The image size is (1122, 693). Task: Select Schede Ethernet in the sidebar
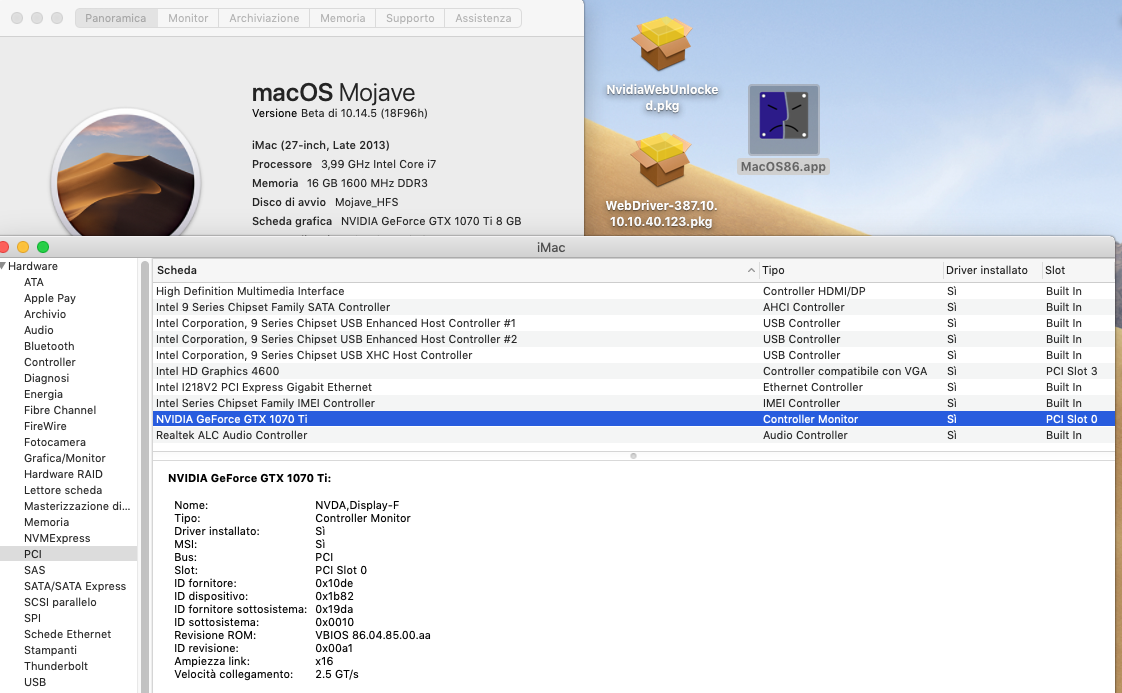pos(69,634)
